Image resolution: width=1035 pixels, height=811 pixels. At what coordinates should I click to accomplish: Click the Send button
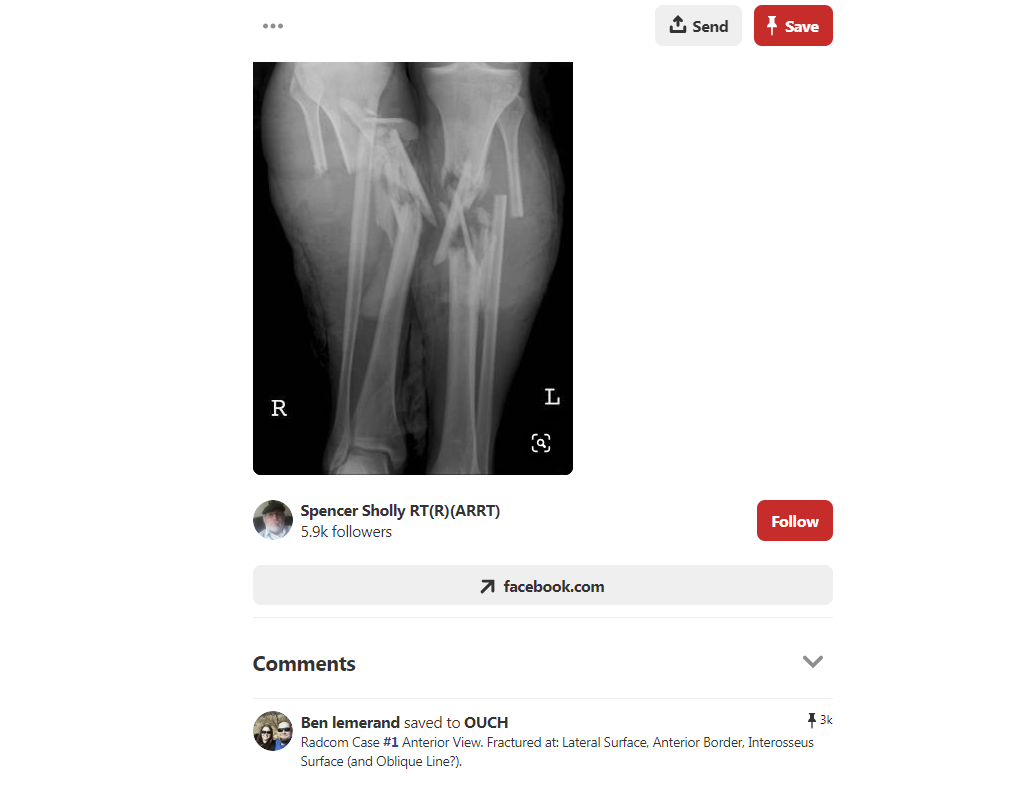coord(698,26)
